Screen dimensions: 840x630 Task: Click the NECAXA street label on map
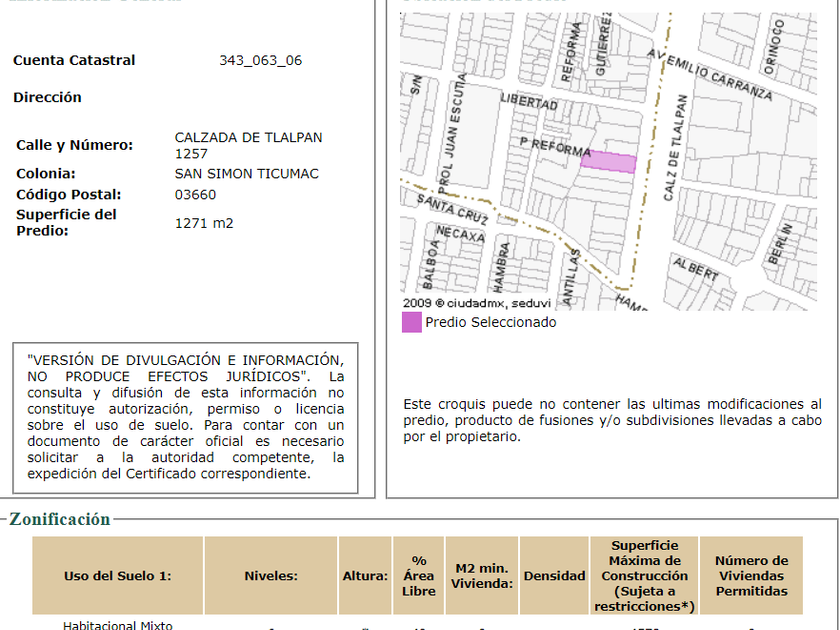pyautogui.click(x=460, y=234)
